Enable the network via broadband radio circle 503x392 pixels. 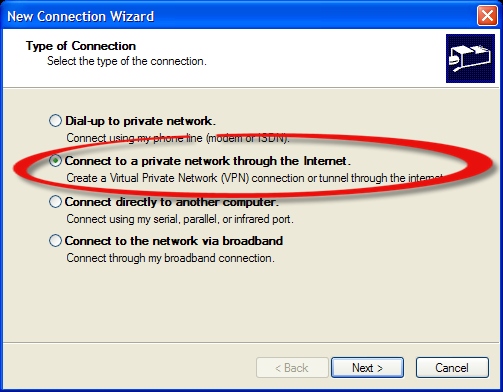click(55, 241)
